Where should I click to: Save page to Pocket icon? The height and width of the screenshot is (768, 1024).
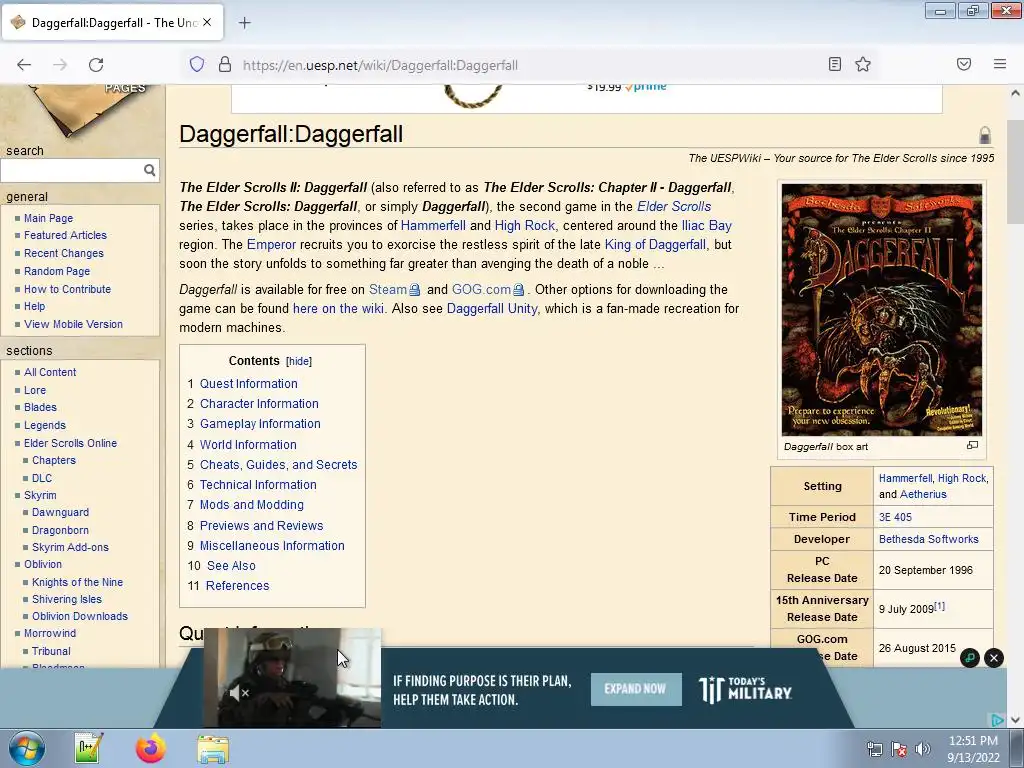964,64
